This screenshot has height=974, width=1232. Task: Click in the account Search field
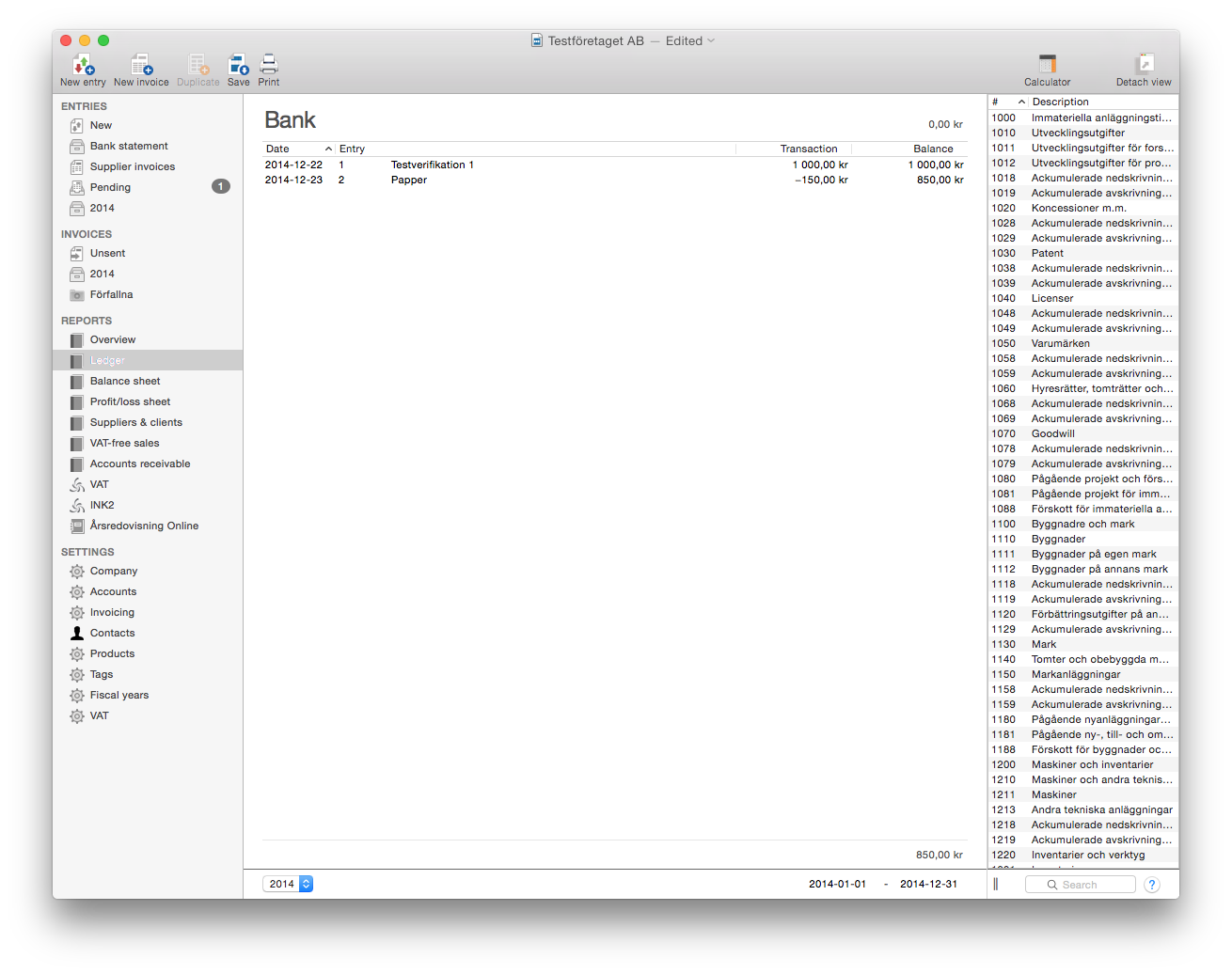point(1081,885)
